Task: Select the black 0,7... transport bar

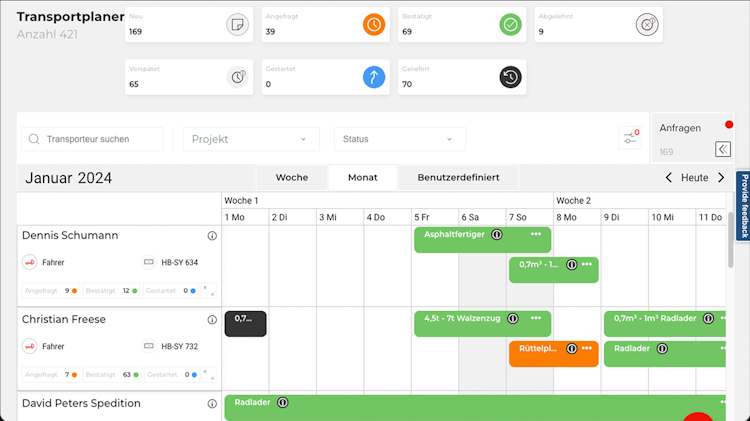Action: pyautogui.click(x=245, y=324)
